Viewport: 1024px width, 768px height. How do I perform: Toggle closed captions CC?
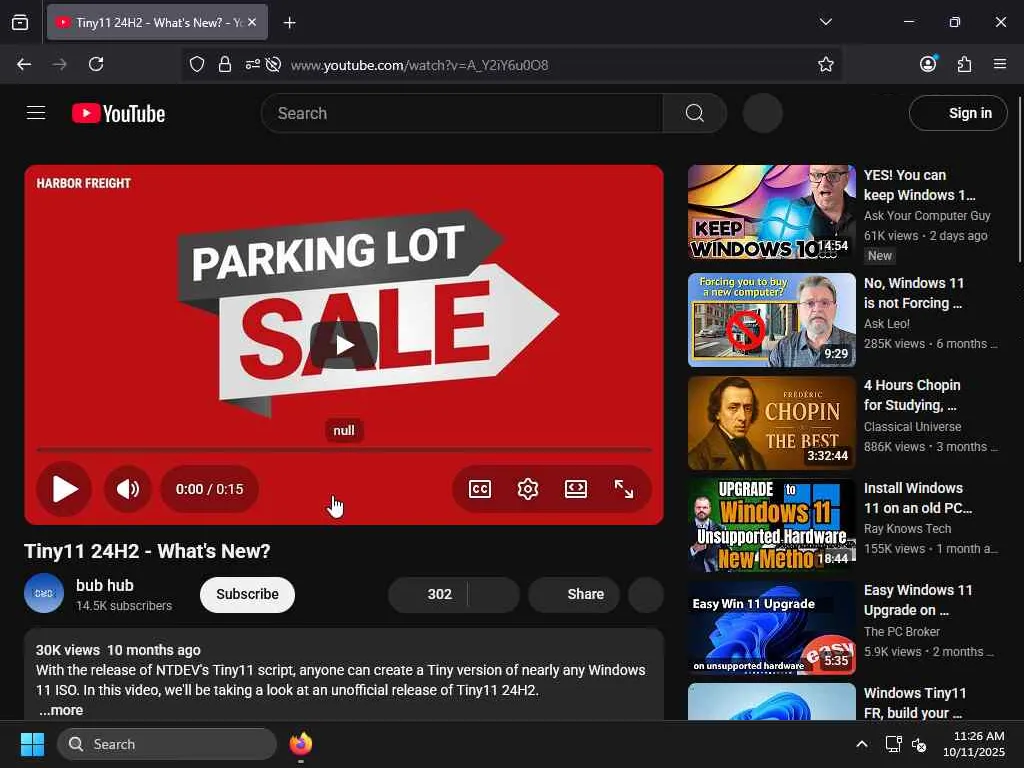pos(480,488)
